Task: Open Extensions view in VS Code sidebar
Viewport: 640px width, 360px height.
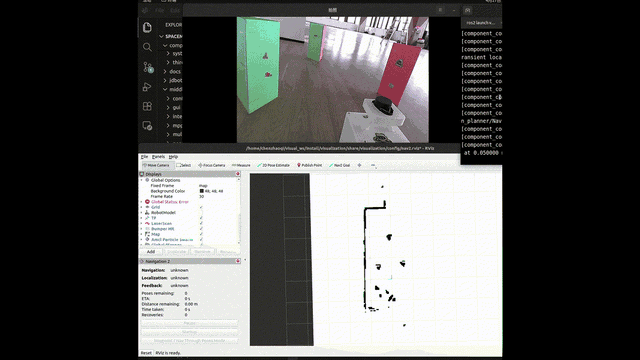Action: pos(147,106)
